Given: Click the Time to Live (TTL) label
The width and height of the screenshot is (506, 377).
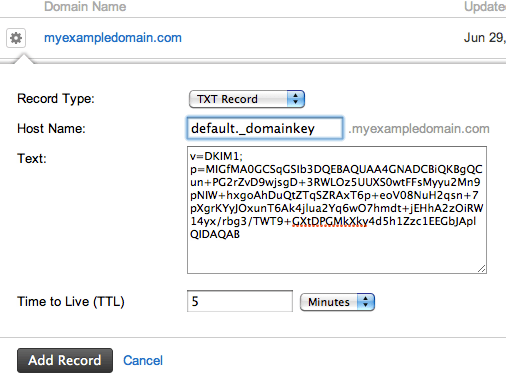Looking at the screenshot, I should pos(71,302).
